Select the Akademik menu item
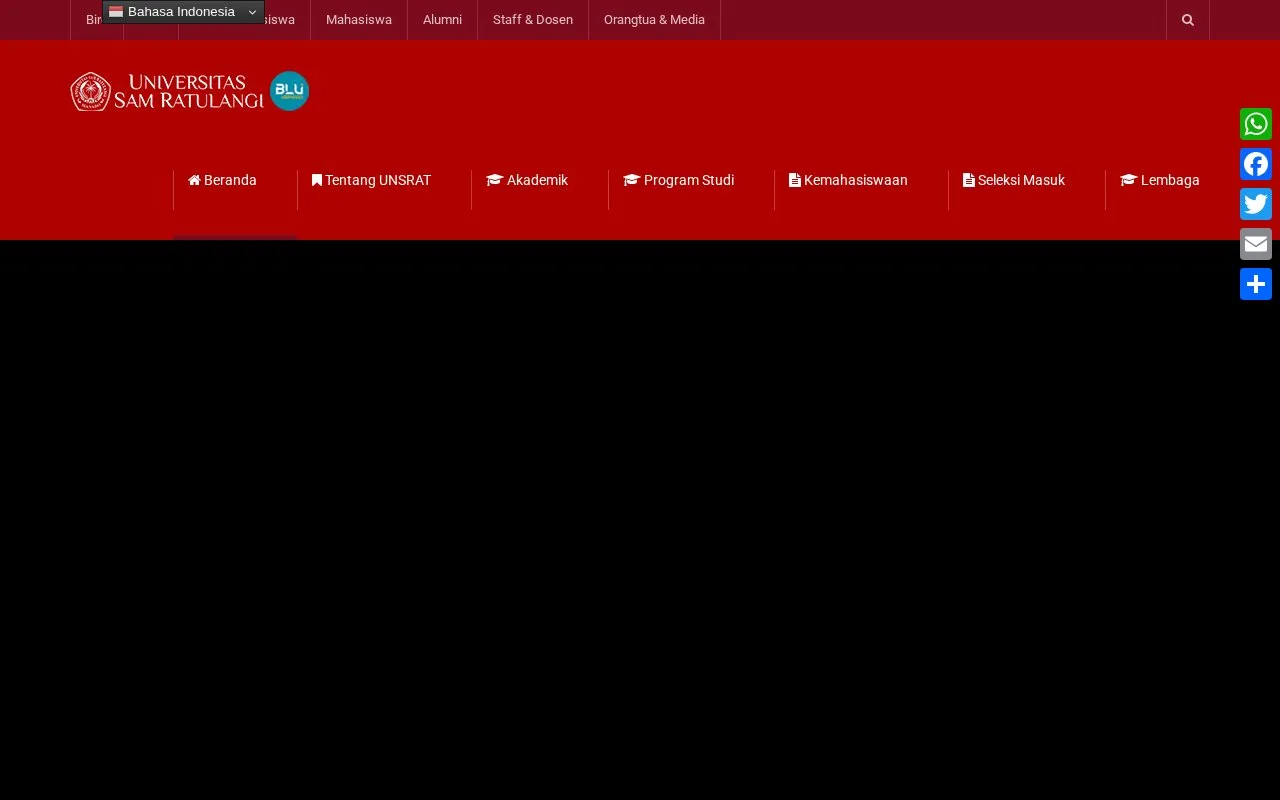The image size is (1280, 800). 527,181
